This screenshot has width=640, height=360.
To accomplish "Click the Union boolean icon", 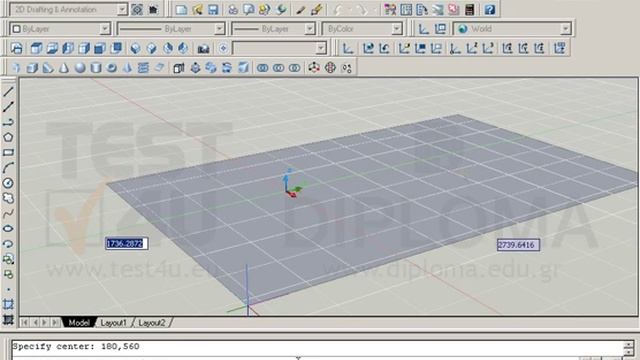I will pyautogui.click(x=262, y=68).
